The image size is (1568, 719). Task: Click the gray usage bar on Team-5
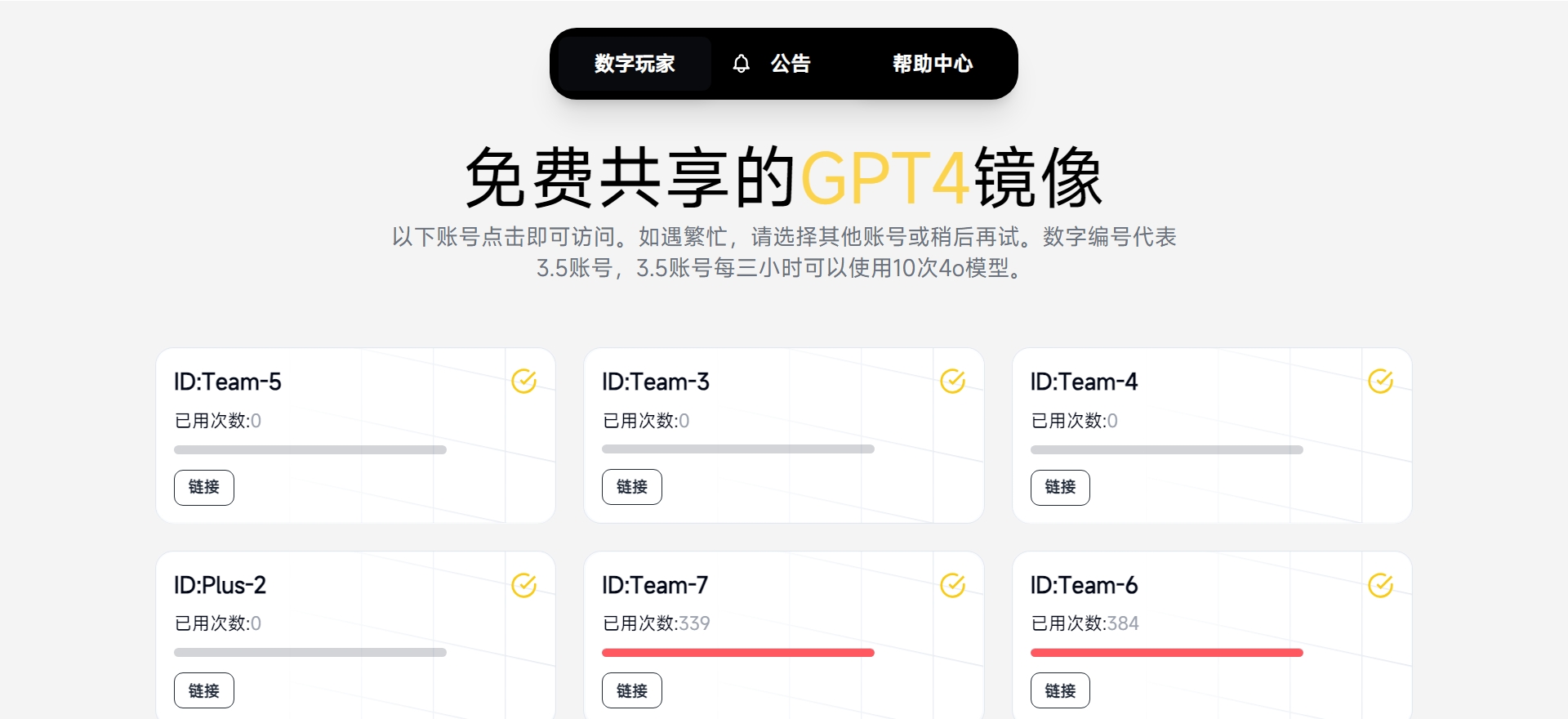(x=310, y=449)
